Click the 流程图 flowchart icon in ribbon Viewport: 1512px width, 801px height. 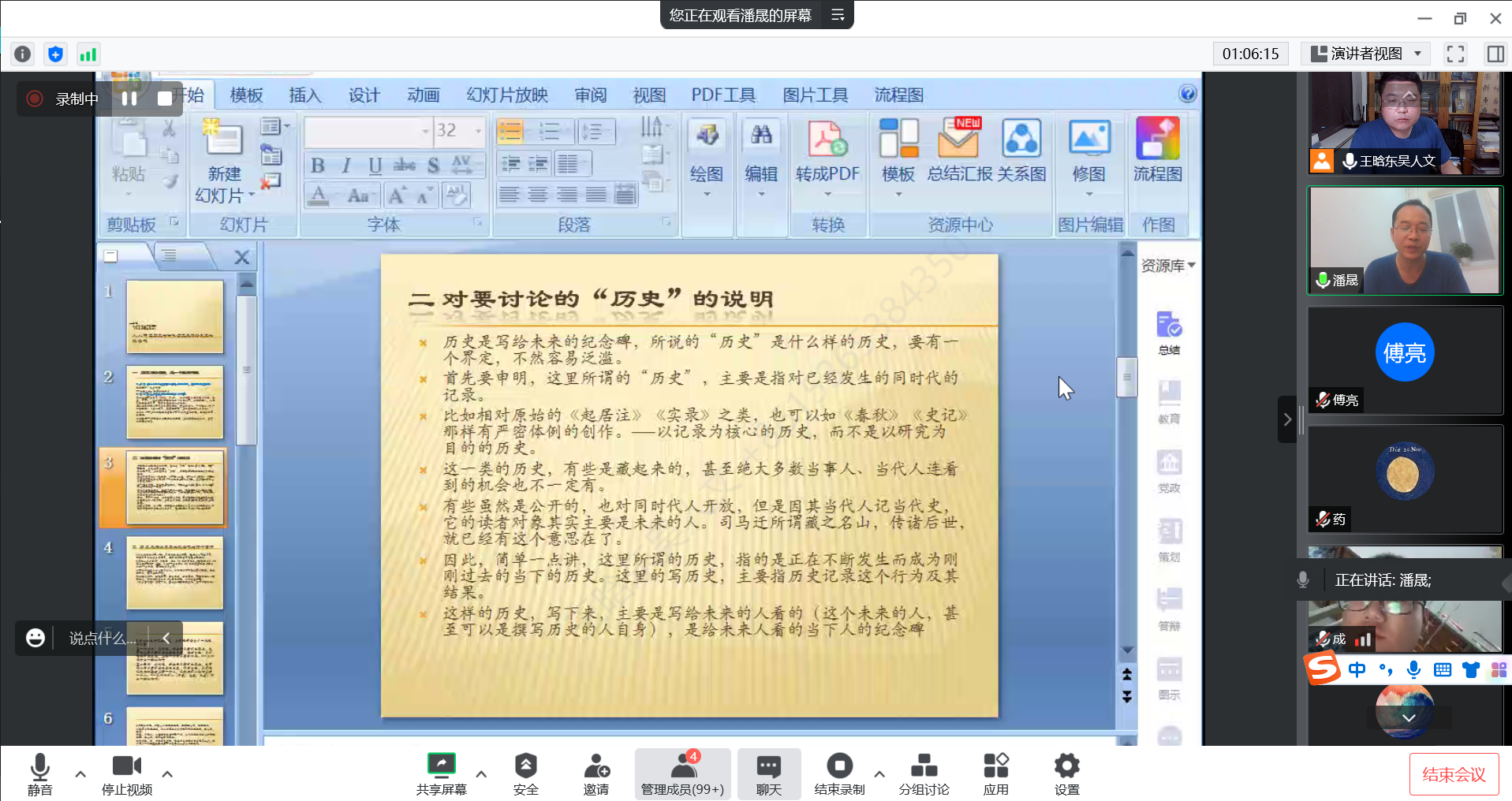(x=1157, y=140)
